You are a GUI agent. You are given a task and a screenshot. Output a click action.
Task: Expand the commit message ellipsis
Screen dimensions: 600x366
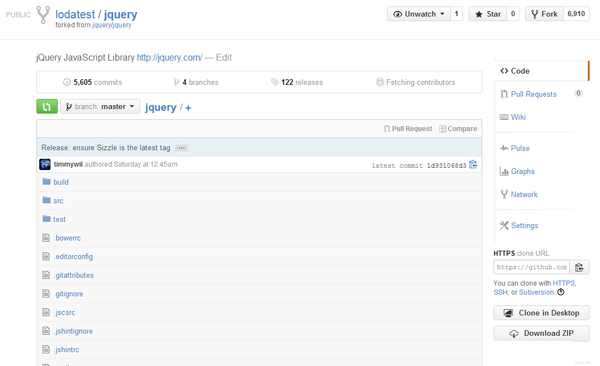pos(181,148)
